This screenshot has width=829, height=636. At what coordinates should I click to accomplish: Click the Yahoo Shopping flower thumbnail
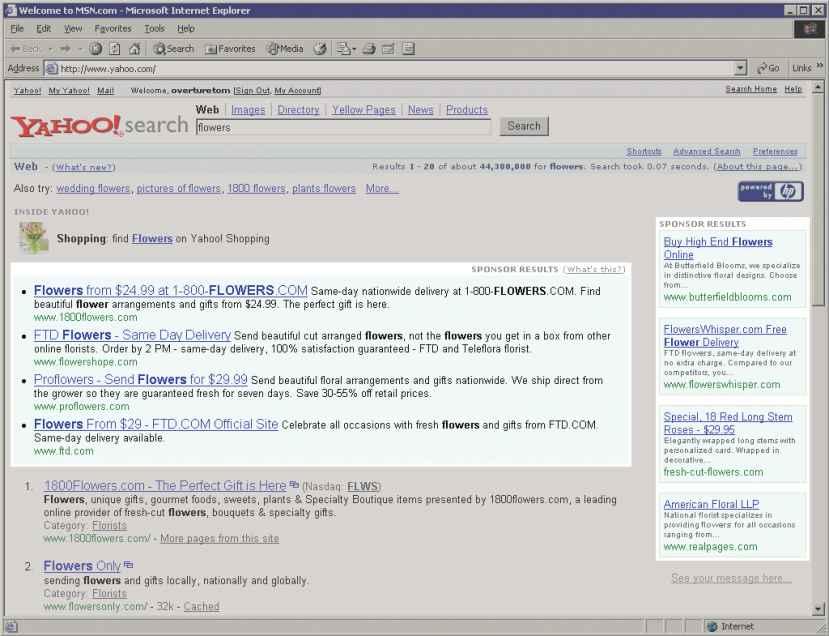click(33, 238)
